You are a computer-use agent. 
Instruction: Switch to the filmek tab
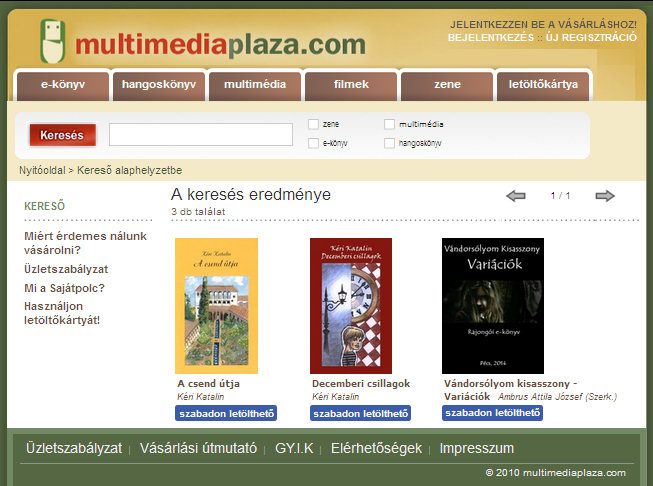click(x=351, y=86)
